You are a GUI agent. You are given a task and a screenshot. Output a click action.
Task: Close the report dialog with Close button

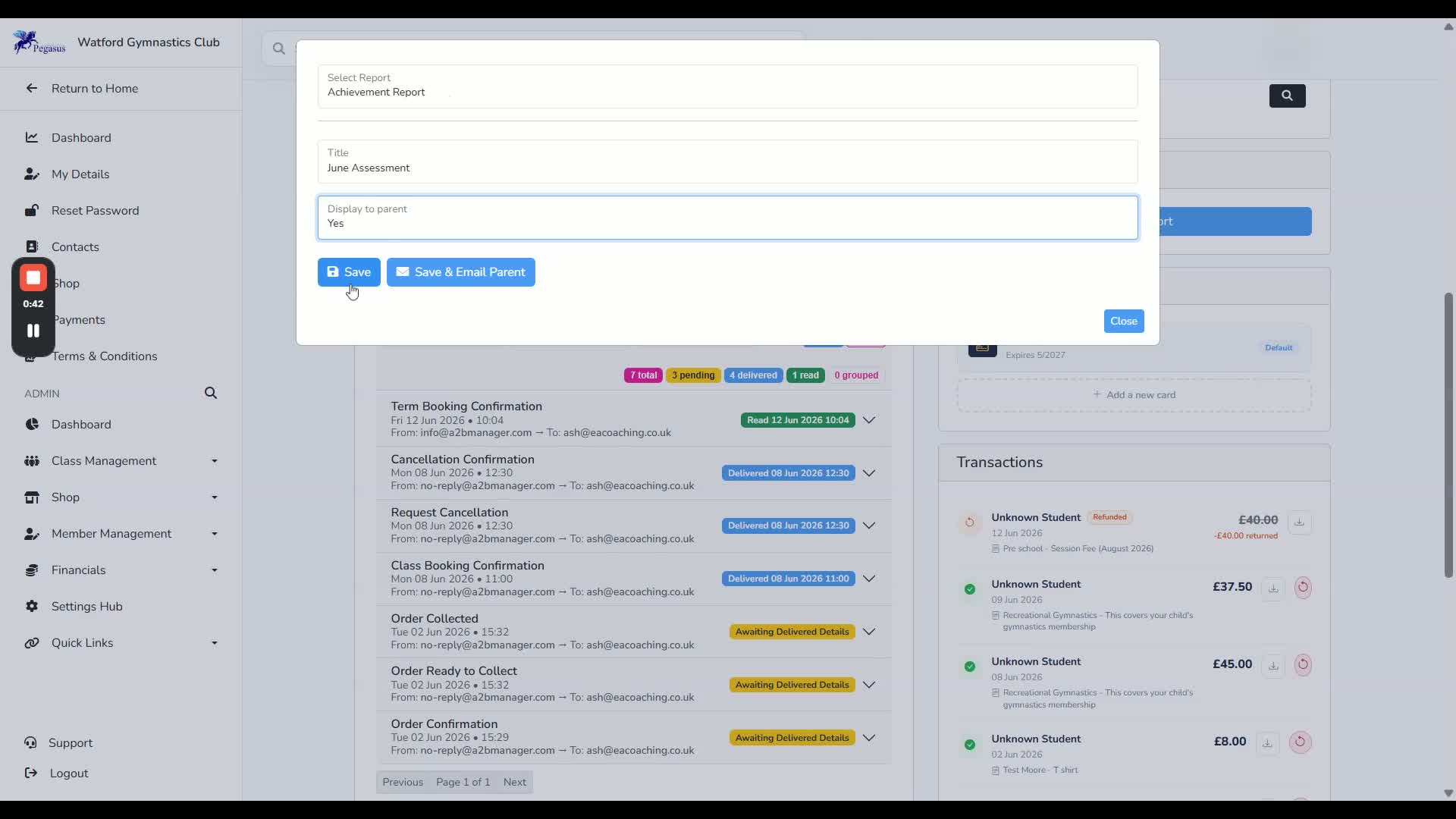(1124, 322)
